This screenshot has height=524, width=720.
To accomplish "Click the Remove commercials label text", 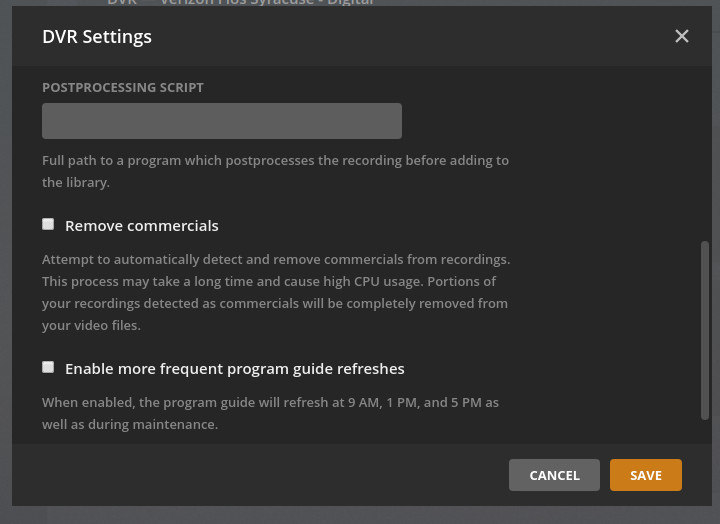I will point(141,226).
